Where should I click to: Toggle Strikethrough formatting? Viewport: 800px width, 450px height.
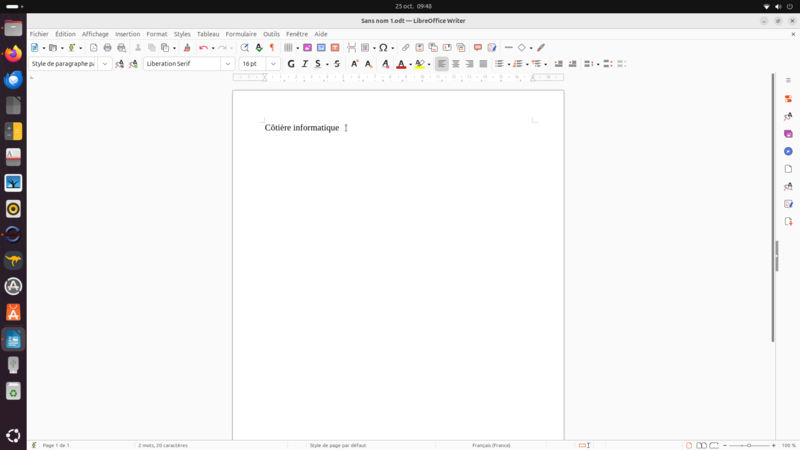click(337, 64)
